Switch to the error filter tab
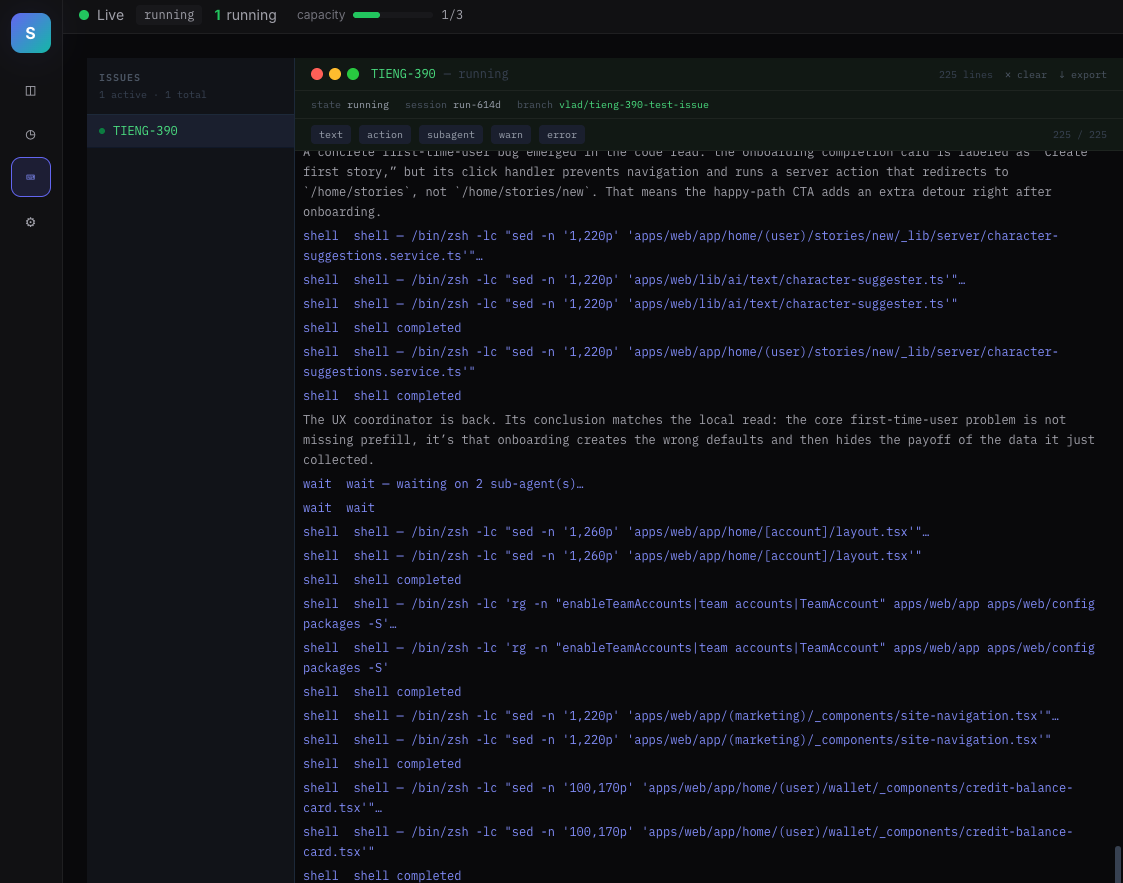Image resolution: width=1123 pixels, height=883 pixels. click(x=561, y=134)
